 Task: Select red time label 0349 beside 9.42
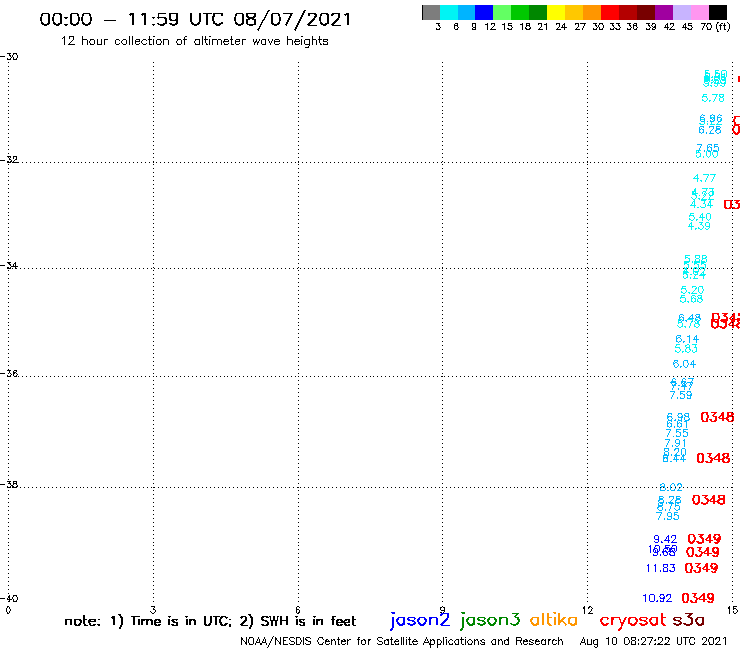(704, 539)
